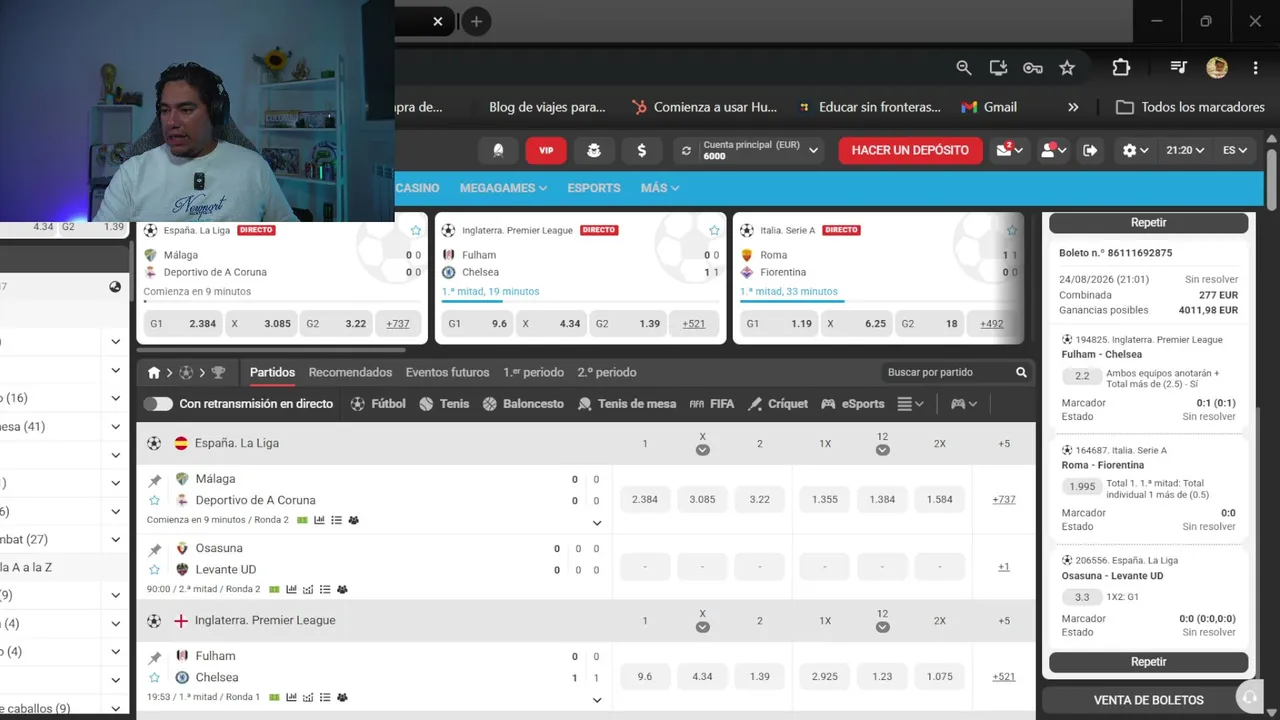Favorite the Málaga card with its star

point(416,230)
